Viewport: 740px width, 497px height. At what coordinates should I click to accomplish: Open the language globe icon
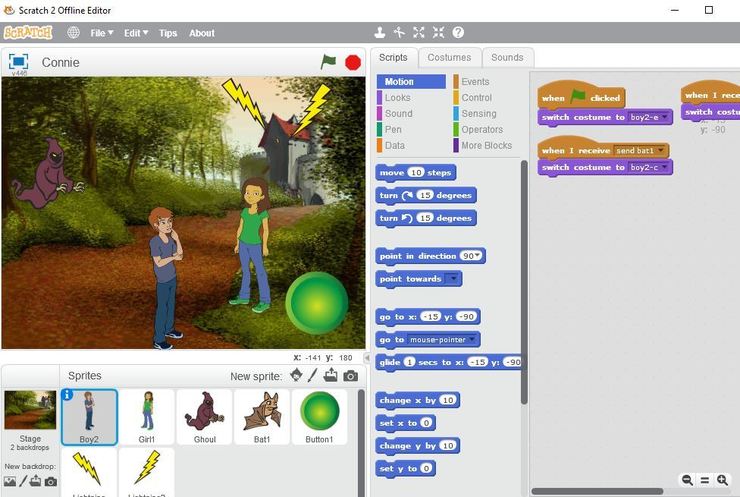point(73,33)
